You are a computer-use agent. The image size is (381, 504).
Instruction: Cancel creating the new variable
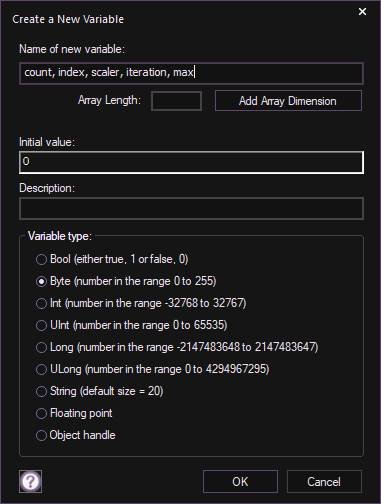(x=324, y=481)
